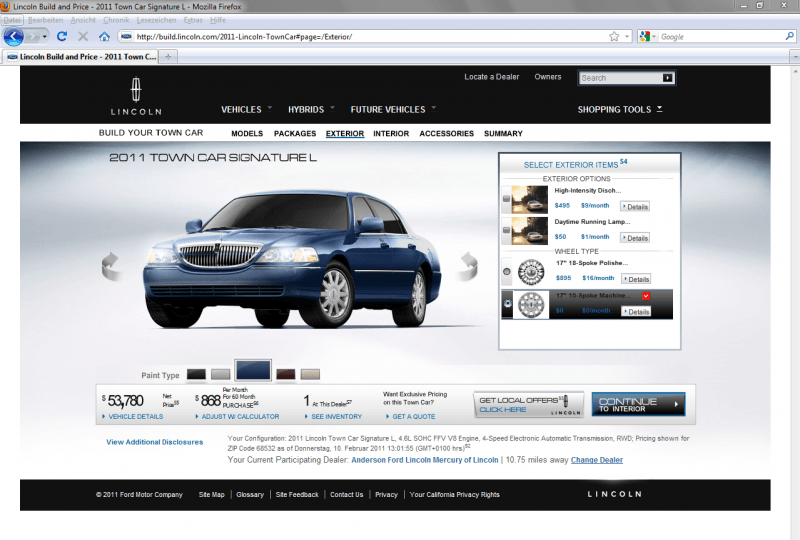
Task: Open Details for 10-Spoke Machined wheel
Action: [x=636, y=312]
